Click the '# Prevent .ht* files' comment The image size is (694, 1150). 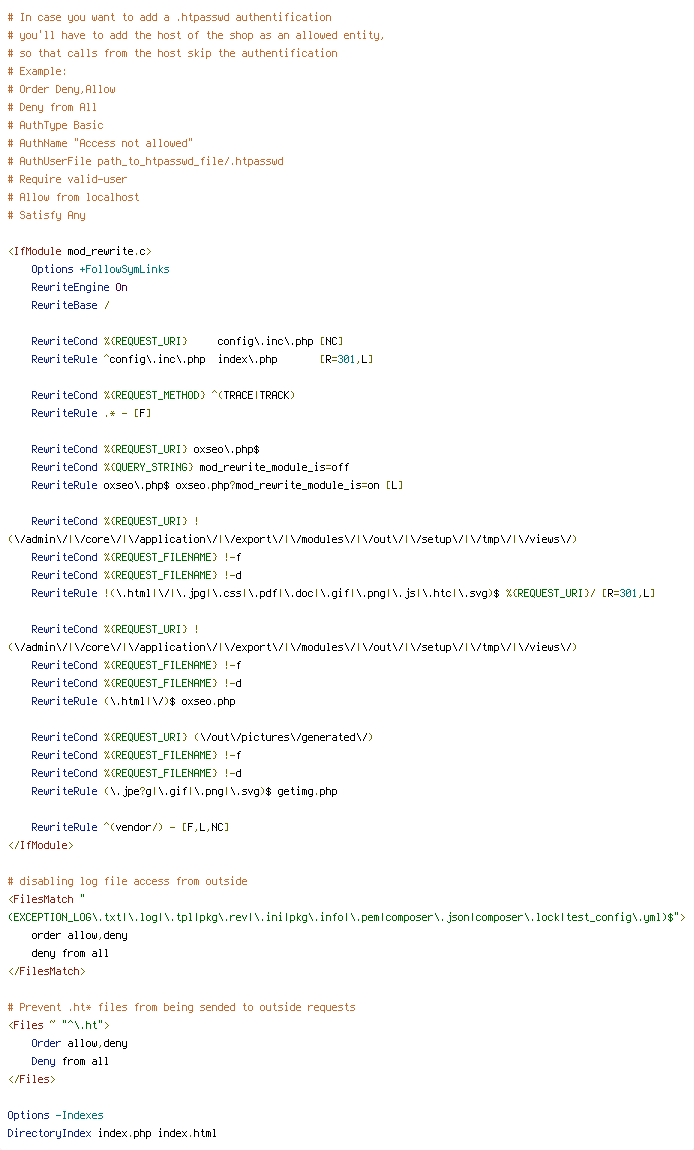coord(181,1007)
